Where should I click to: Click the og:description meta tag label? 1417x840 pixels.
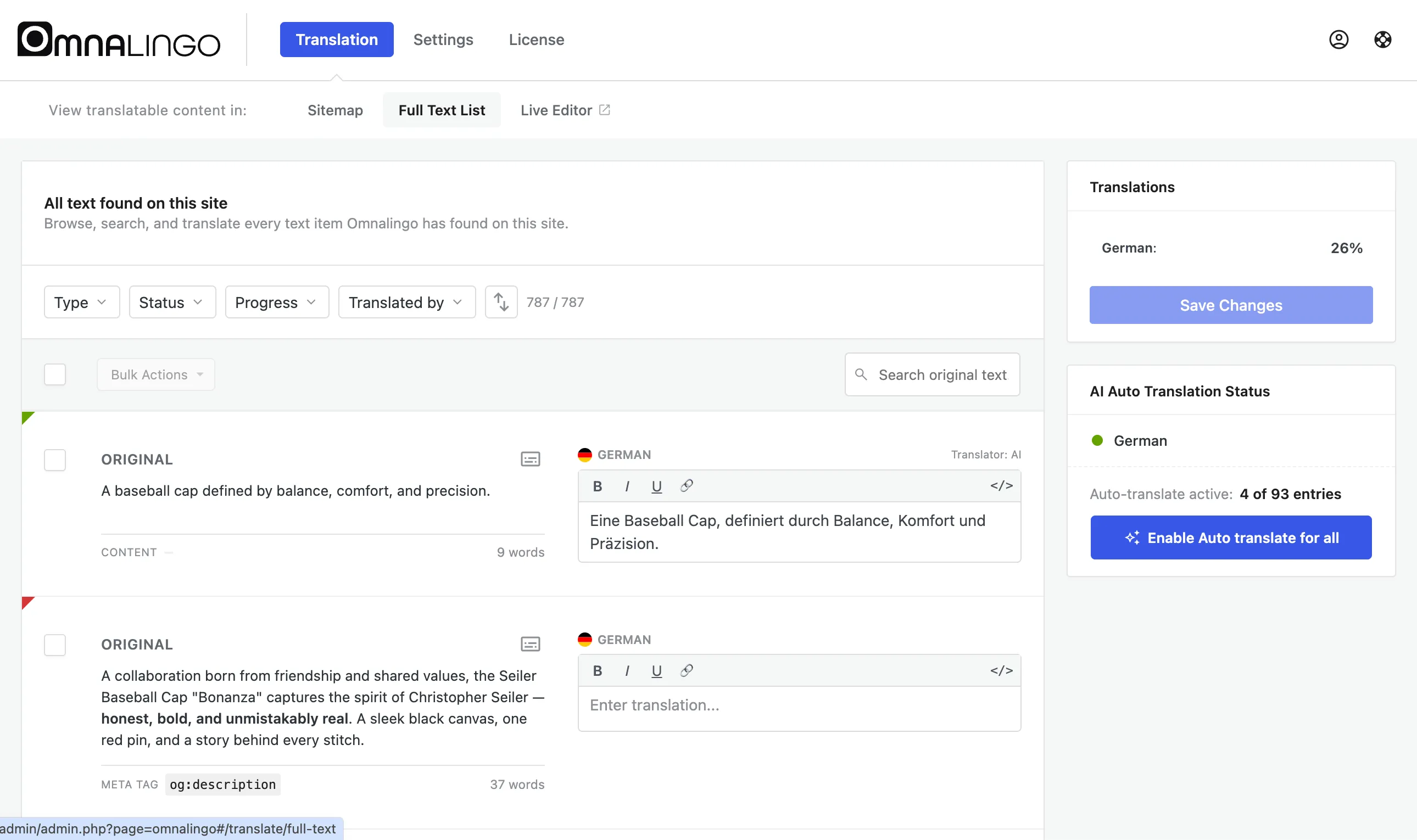coord(222,785)
